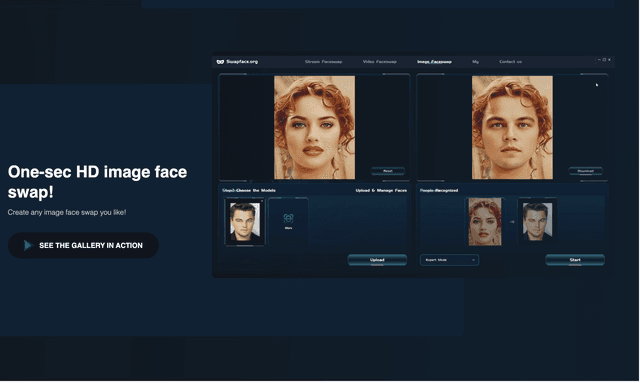Maximize the Swapface window
This screenshot has width=640, height=383.
point(604,60)
